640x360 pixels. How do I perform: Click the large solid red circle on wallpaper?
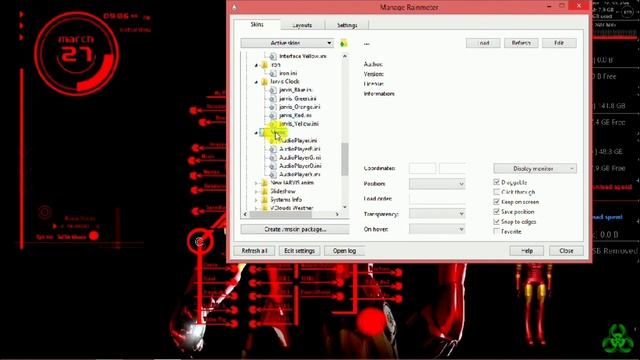point(371,322)
